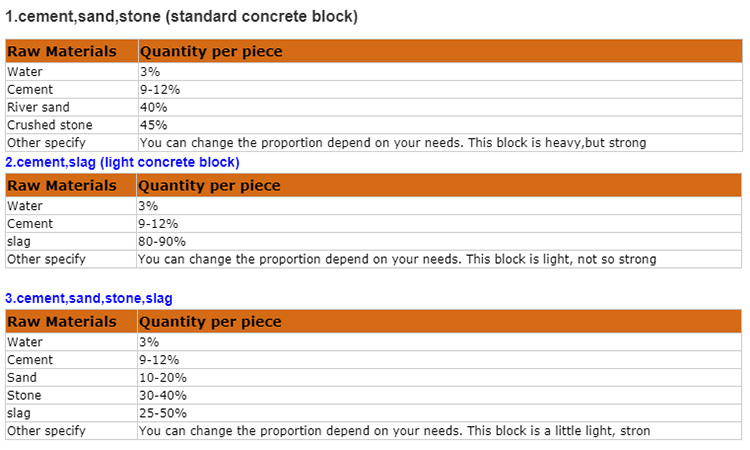
Task: Click 'Quantity per piece' header of the third table
Action: click(x=210, y=321)
